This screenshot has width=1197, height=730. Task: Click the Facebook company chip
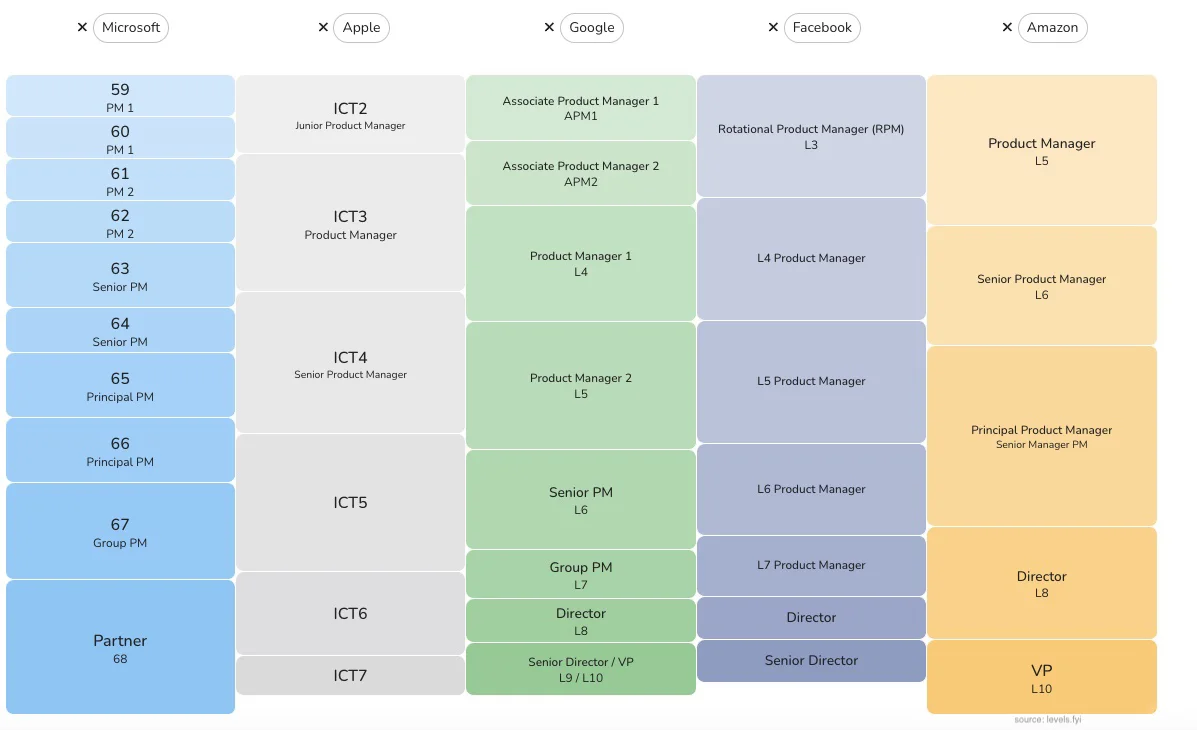coord(821,28)
